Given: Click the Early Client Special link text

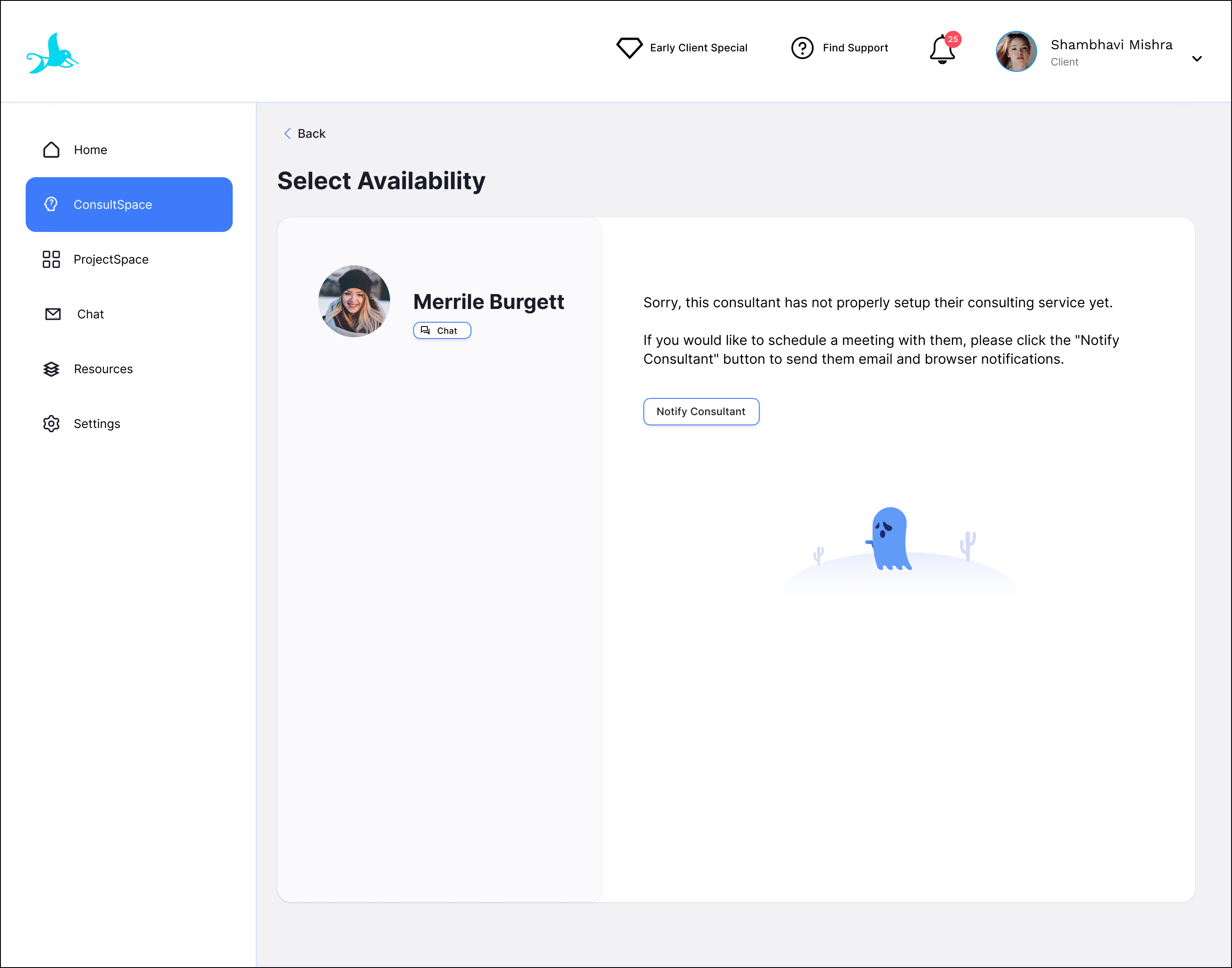Looking at the screenshot, I should click(699, 48).
